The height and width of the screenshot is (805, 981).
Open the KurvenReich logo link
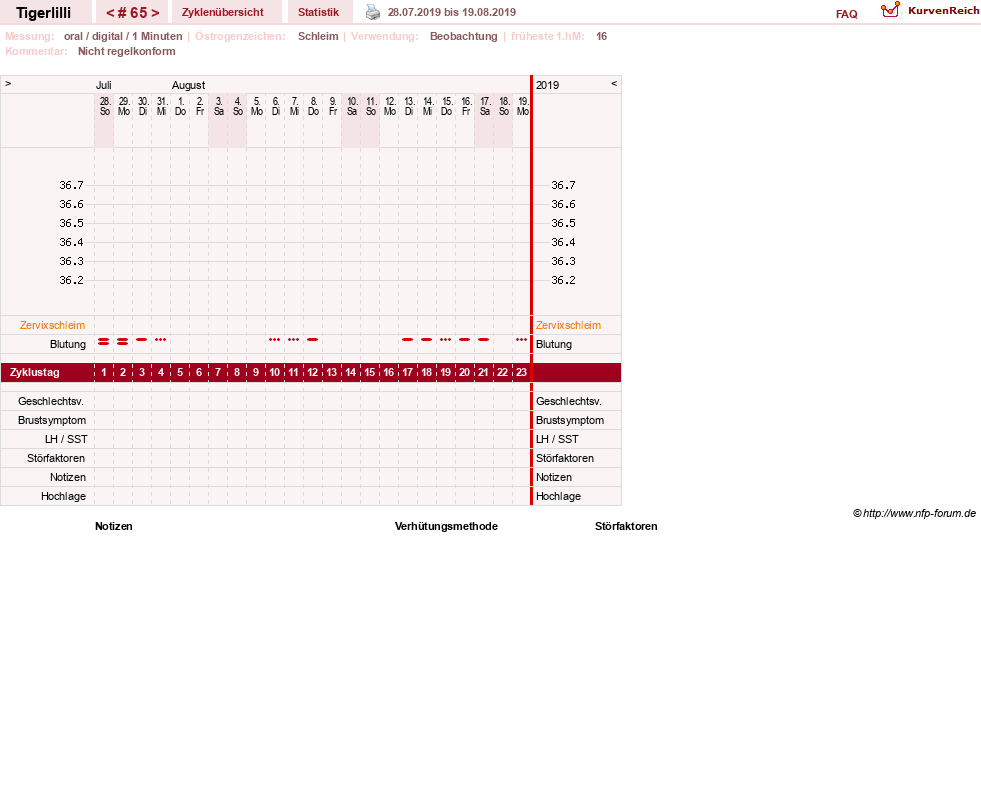[x=930, y=11]
